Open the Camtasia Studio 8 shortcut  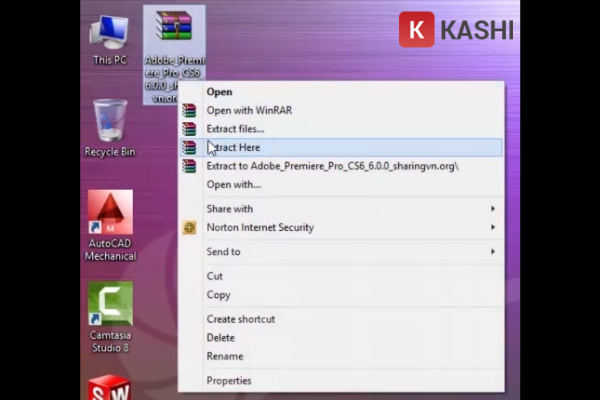click(110, 306)
